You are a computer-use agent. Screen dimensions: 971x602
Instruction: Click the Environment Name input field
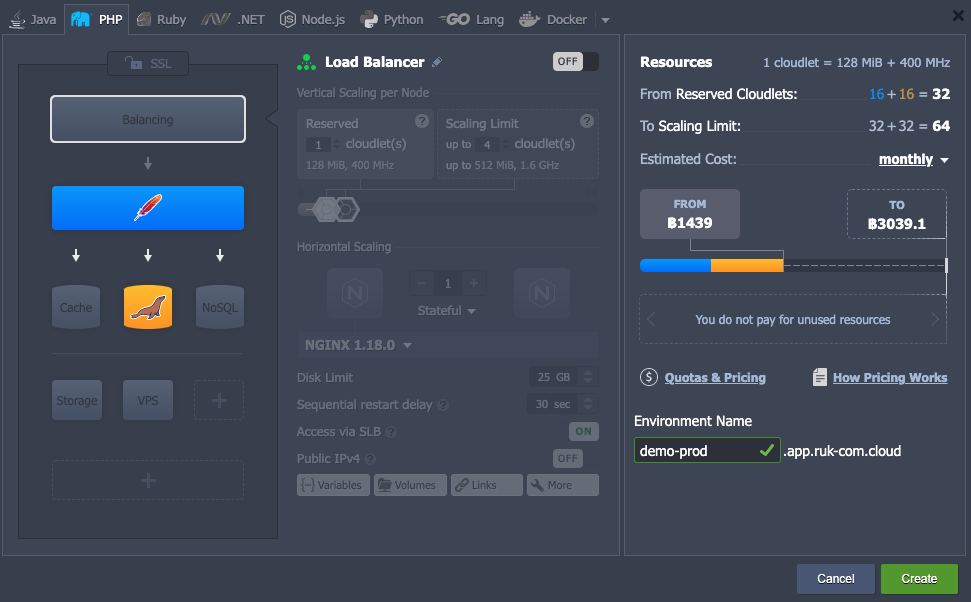tap(707, 450)
